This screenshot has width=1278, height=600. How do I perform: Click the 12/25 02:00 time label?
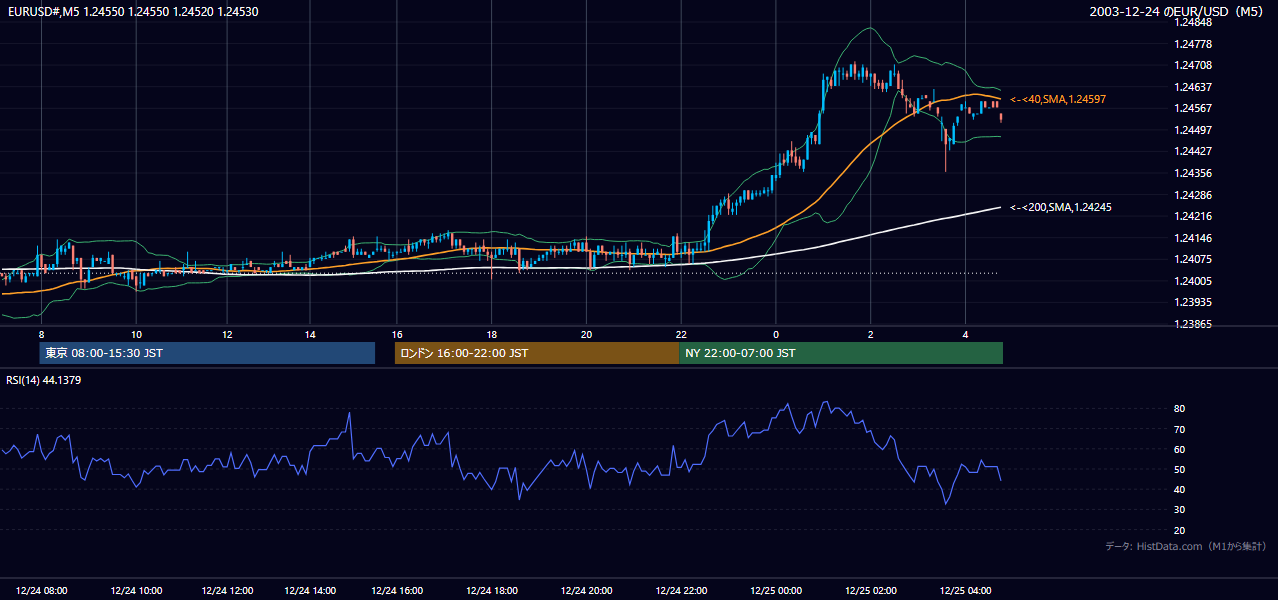tap(870, 590)
